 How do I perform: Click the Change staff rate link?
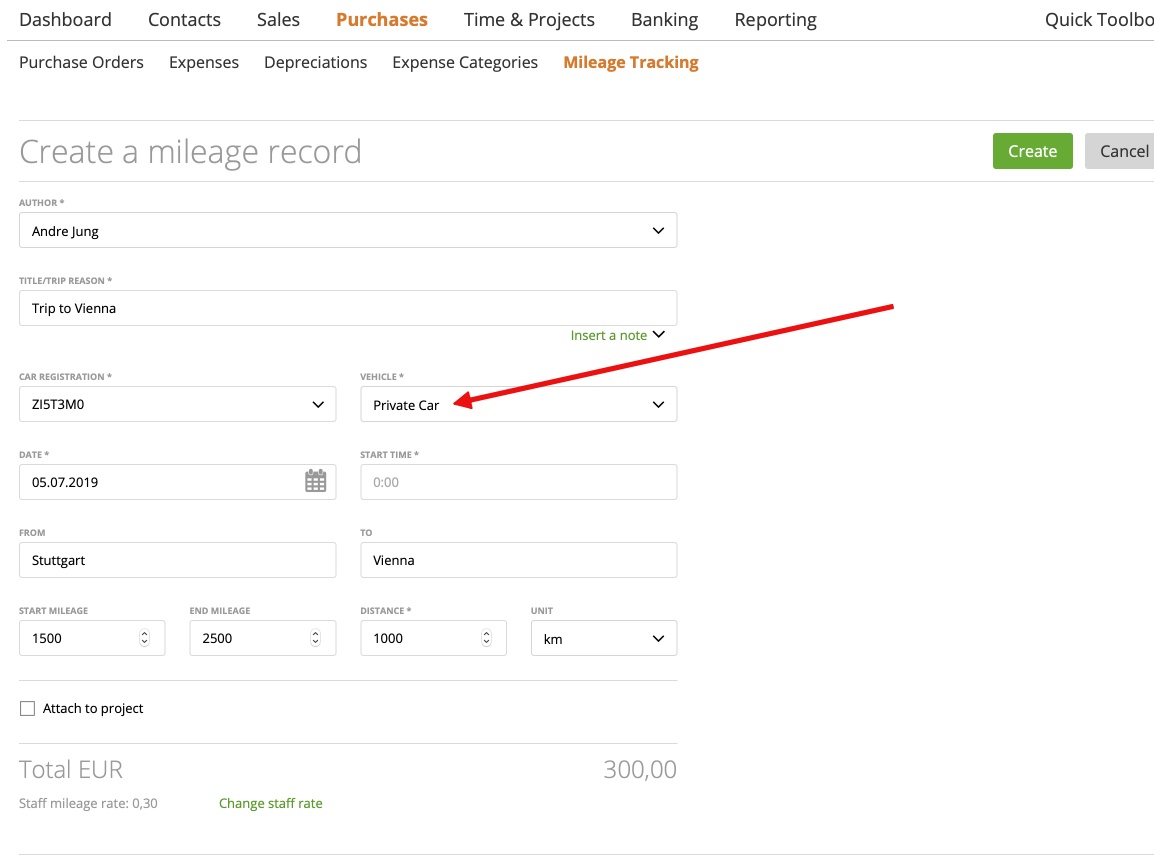pos(270,803)
